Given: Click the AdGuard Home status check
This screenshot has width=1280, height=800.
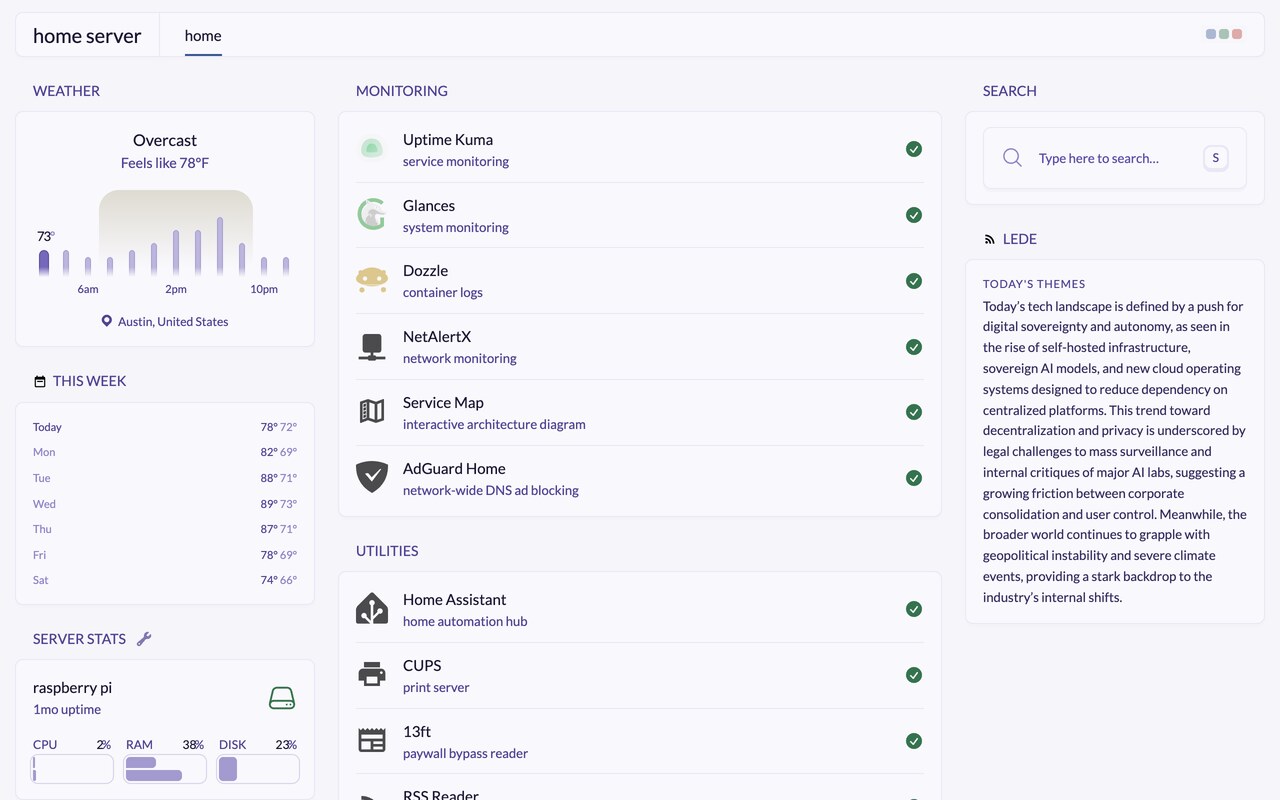Looking at the screenshot, I should (x=914, y=478).
